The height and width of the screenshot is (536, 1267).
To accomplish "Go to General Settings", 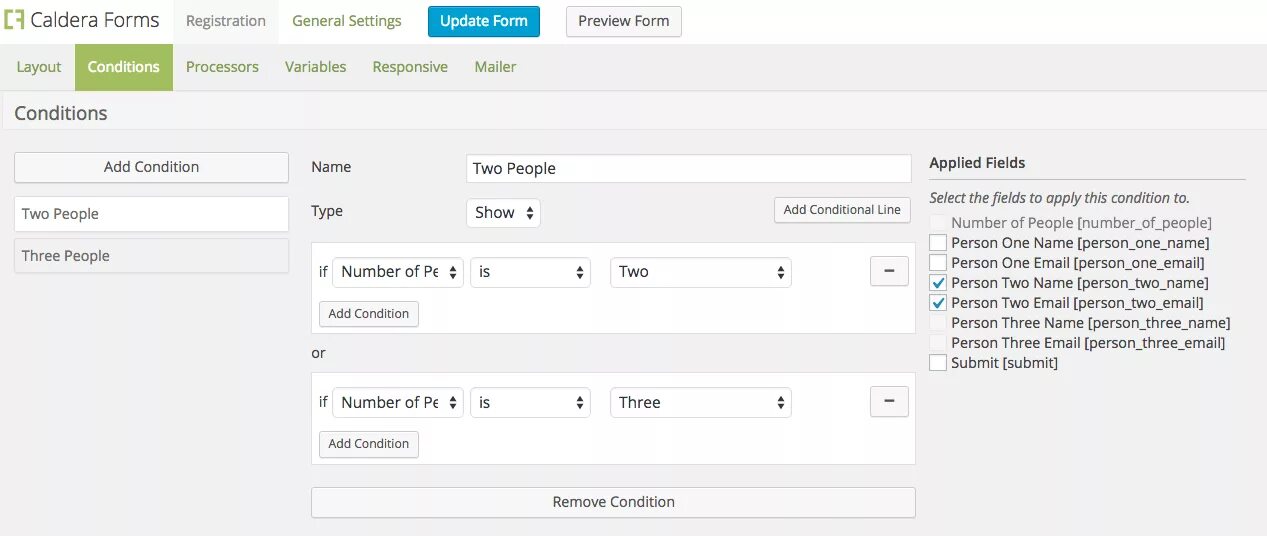I will click(x=346, y=21).
